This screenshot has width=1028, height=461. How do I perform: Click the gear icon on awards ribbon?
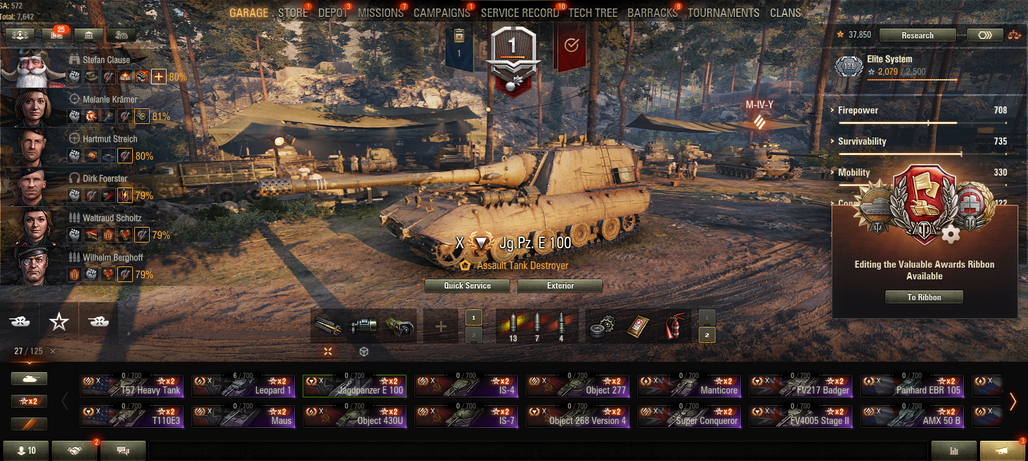point(948,233)
